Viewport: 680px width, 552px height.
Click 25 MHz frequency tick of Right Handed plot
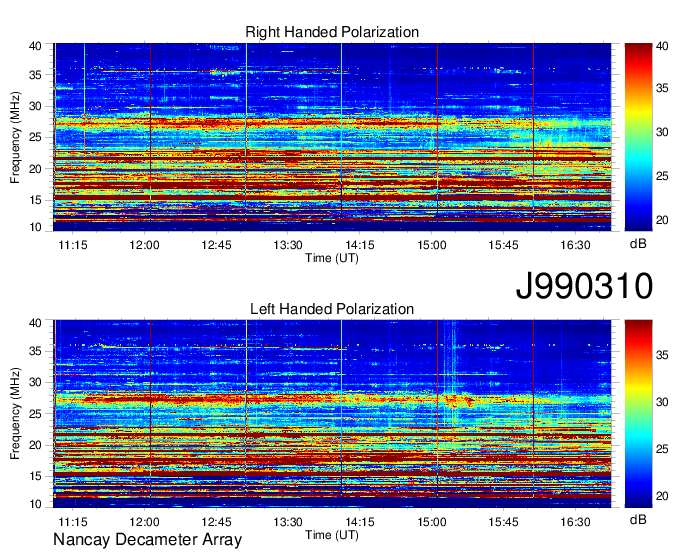click(x=36, y=137)
